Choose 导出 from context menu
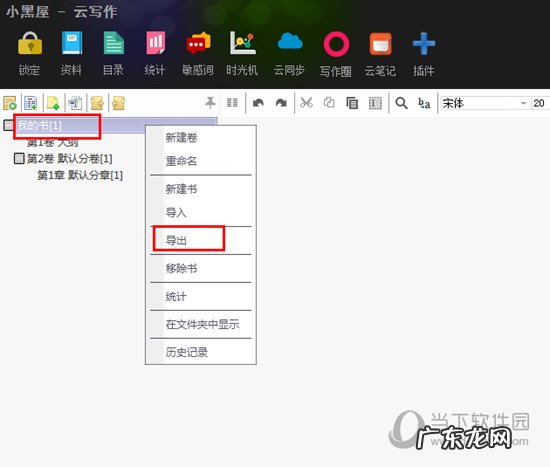This screenshot has height=467, width=550. pyautogui.click(x=176, y=241)
